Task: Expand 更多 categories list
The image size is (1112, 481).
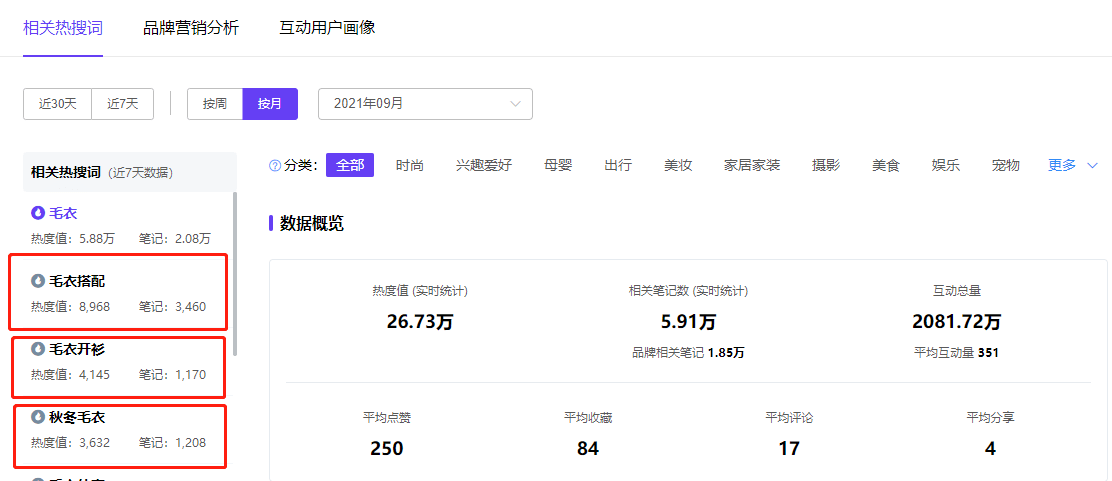Action: coord(1072,165)
